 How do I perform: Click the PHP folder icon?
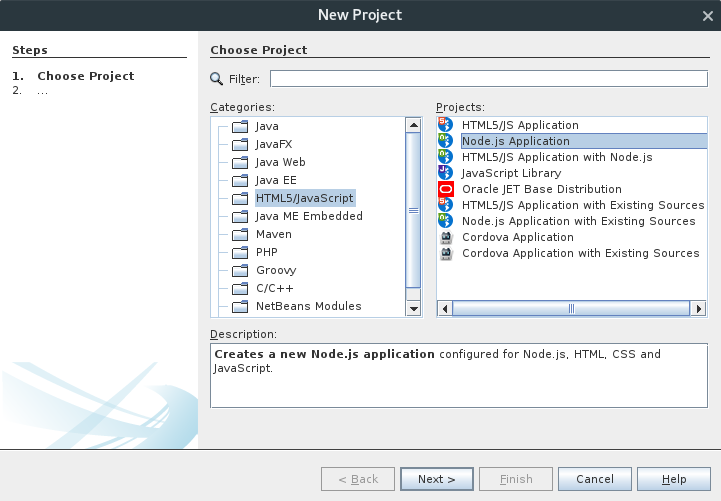click(x=240, y=252)
